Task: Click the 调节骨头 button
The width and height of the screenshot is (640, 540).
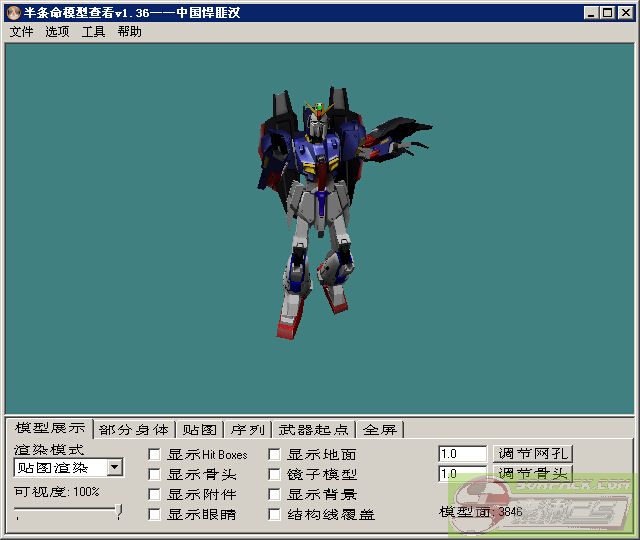Action: (x=534, y=473)
